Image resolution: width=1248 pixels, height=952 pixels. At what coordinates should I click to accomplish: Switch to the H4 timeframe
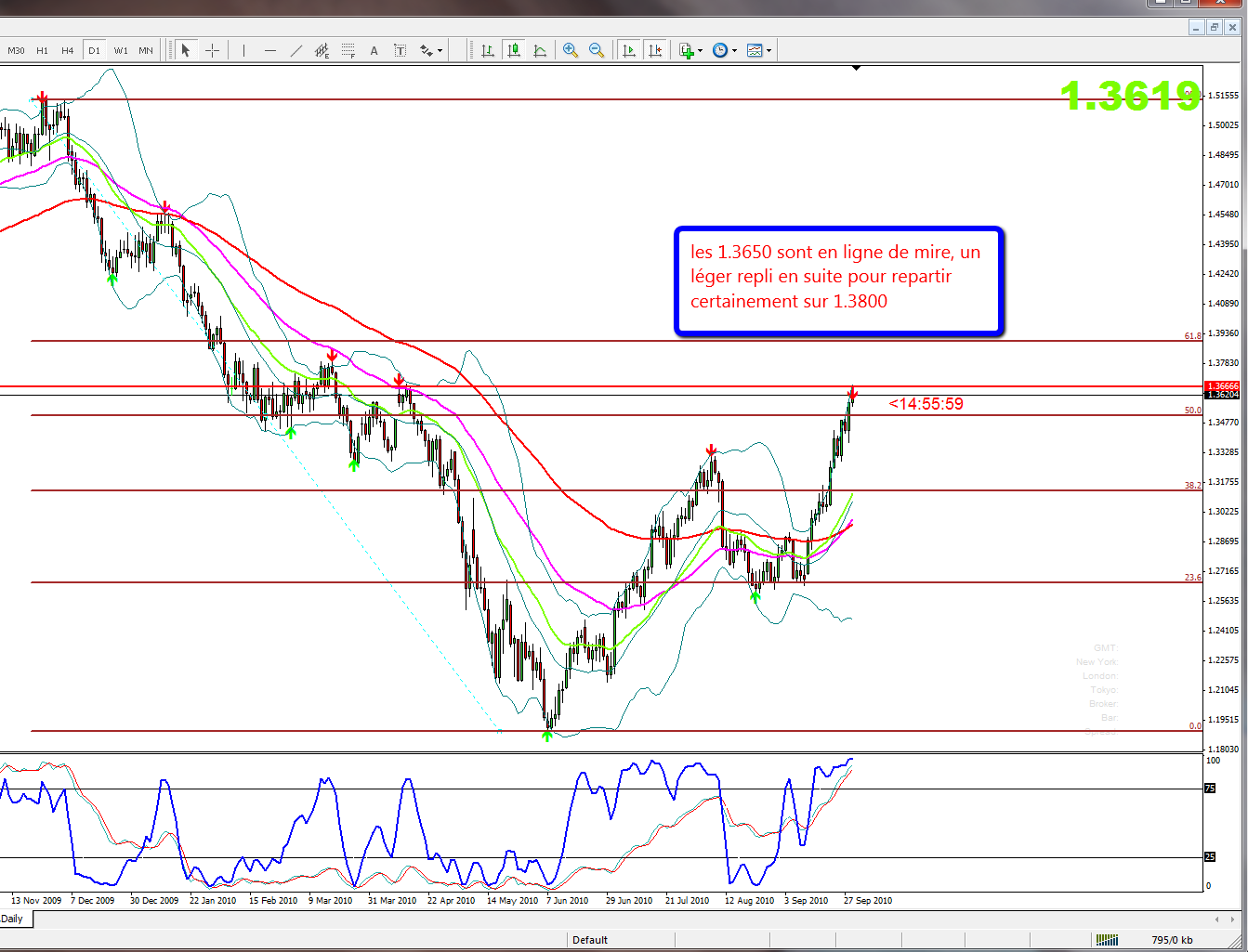[68, 50]
